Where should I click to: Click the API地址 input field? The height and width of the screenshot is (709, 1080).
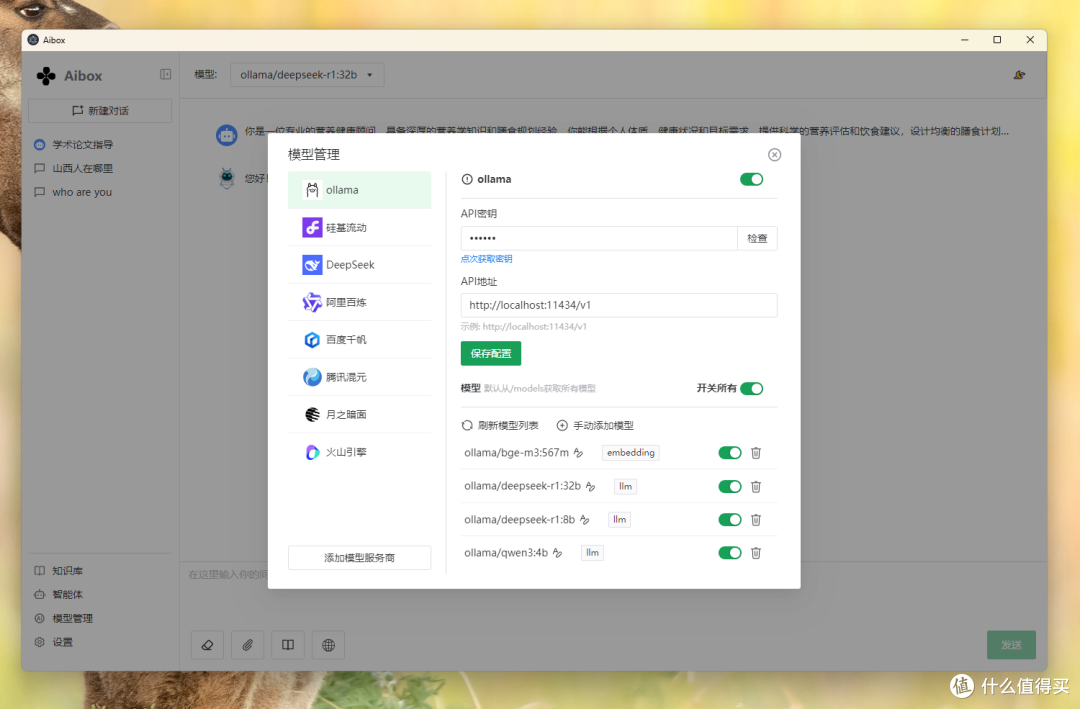[x=619, y=305]
